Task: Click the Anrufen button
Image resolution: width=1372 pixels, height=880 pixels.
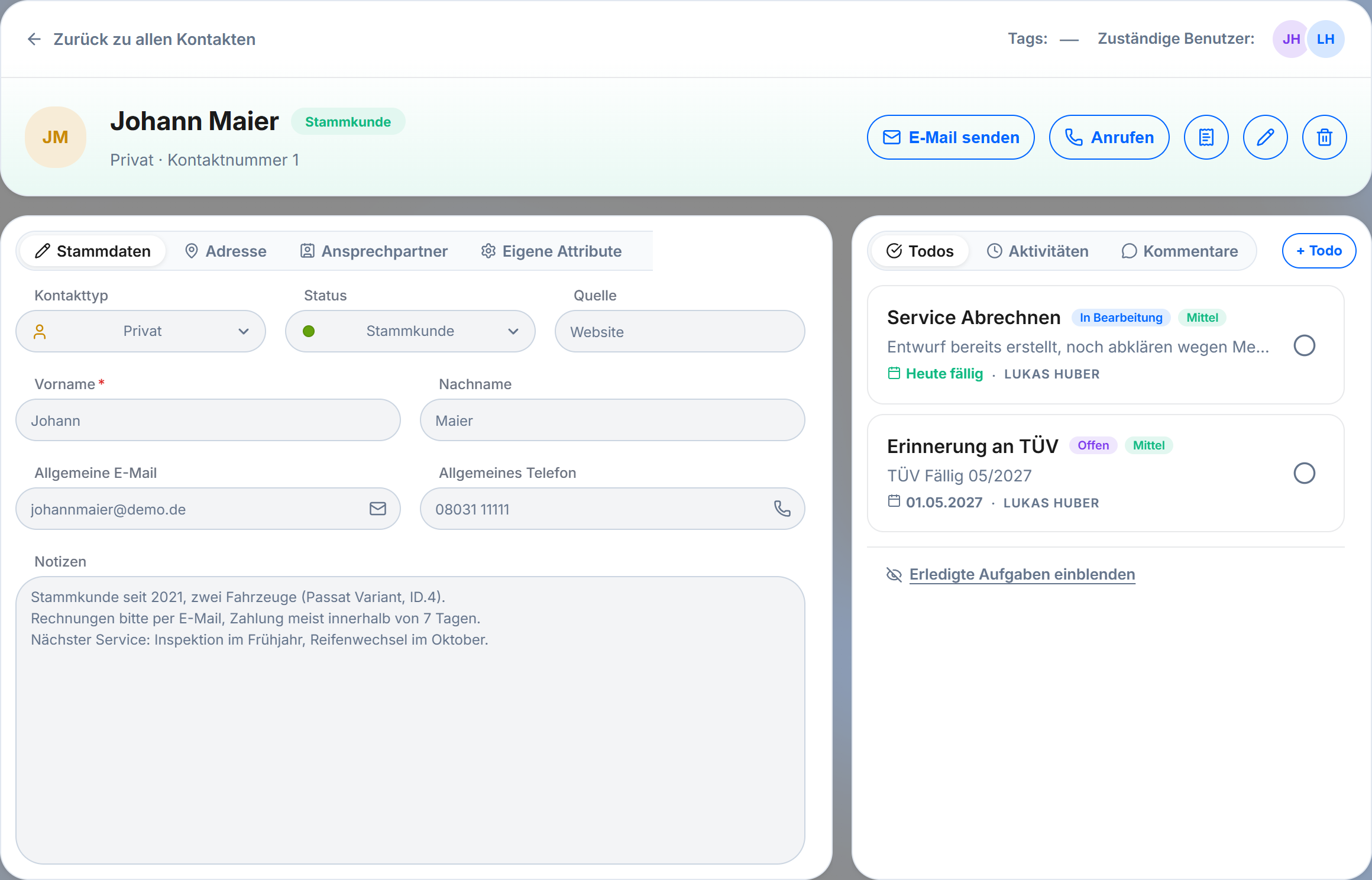Action: [x=1109, y=137]
